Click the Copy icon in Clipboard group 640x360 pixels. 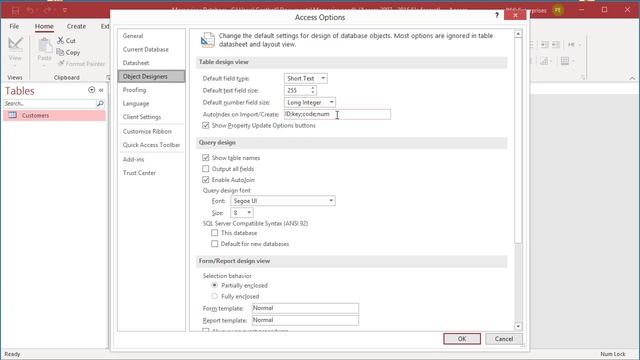pyautogui.click(x=60, y=52)
